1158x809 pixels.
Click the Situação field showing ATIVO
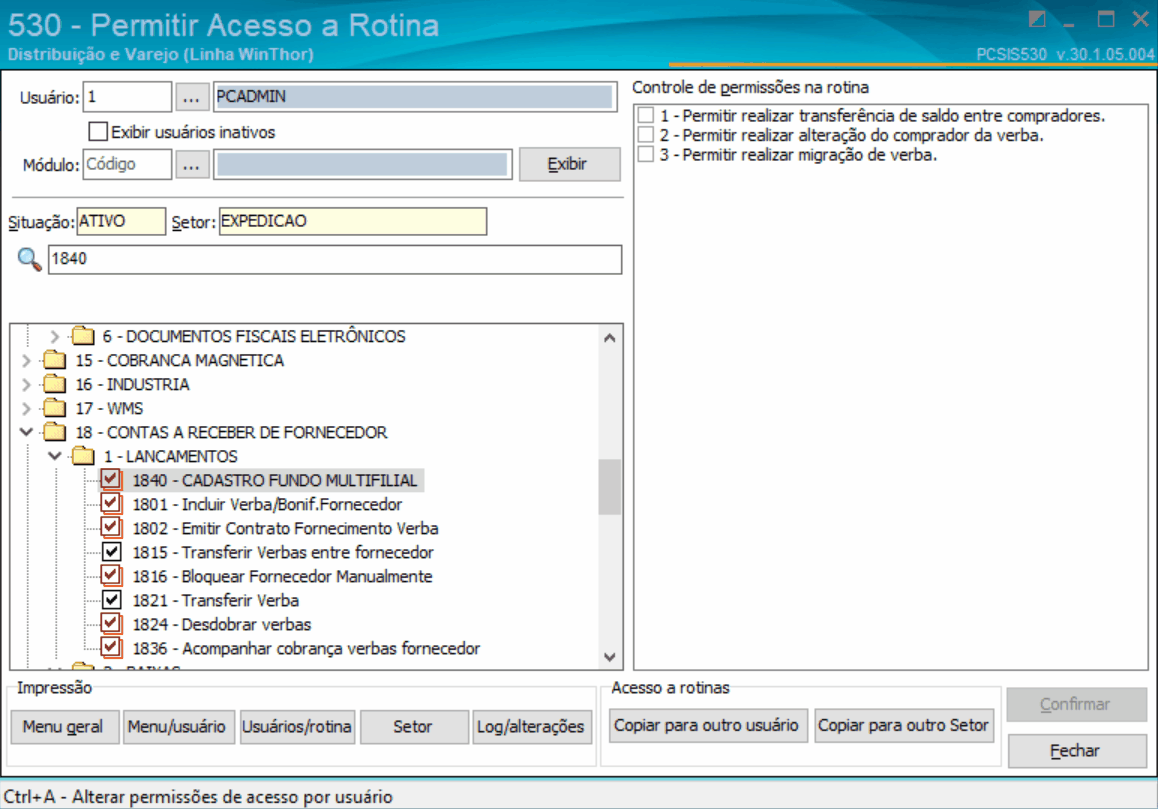point(121,222)
